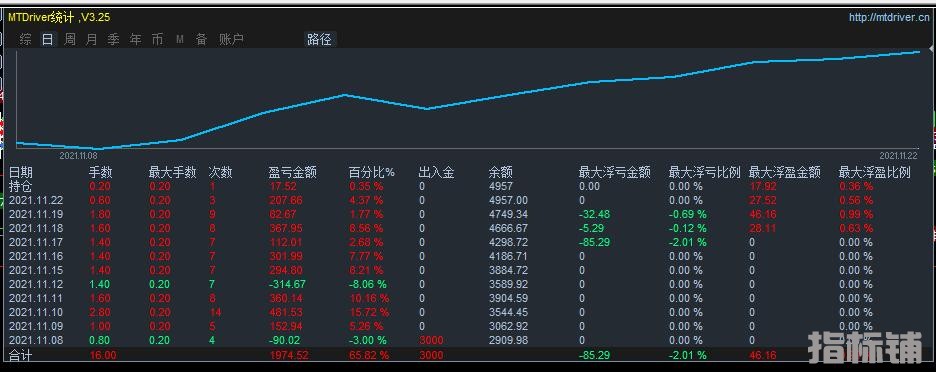Click the 481.53 profit value
Image resolution: width=936 pixels, height=372 pixels.
pos(286,312)
